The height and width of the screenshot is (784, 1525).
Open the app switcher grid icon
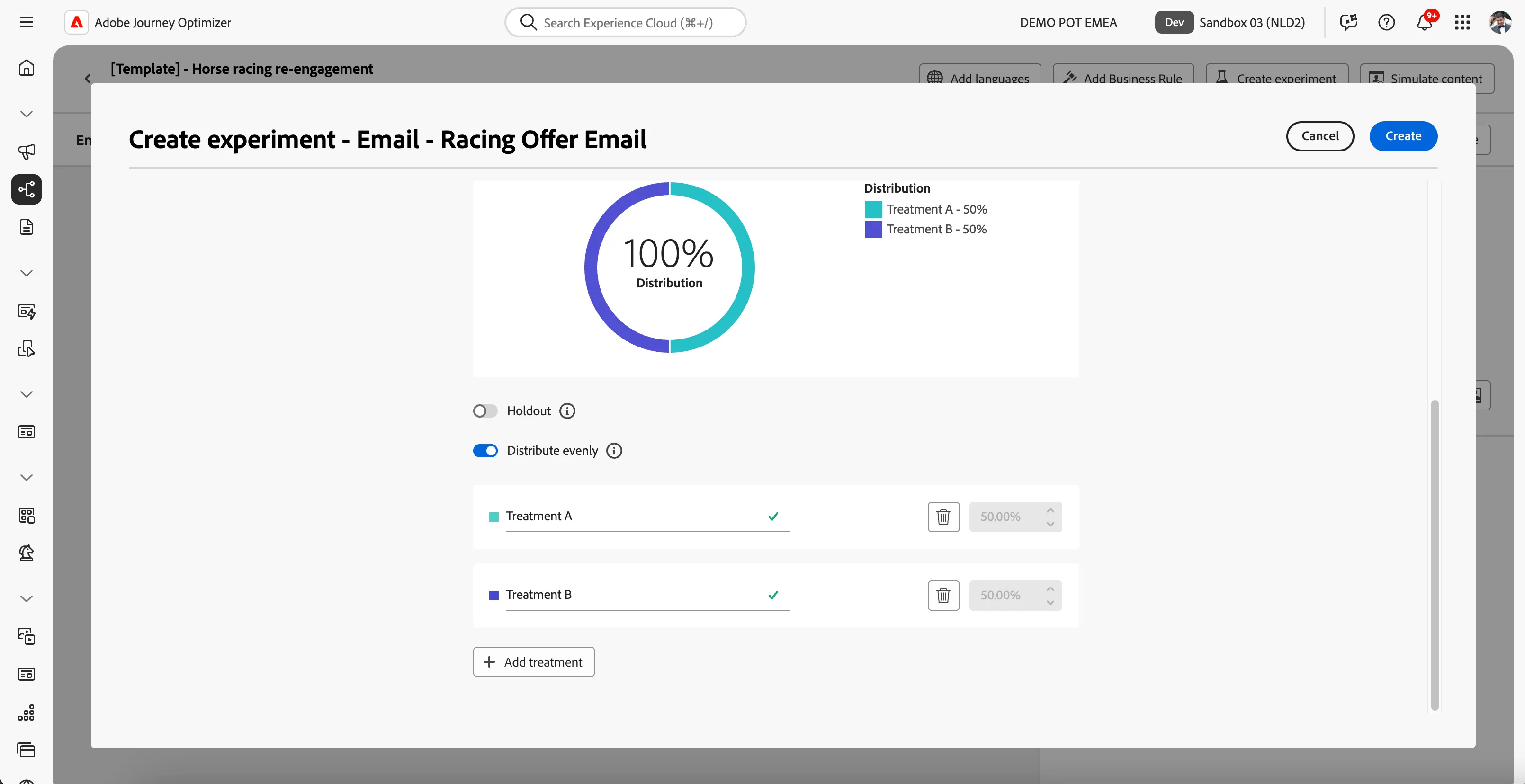1462,22
